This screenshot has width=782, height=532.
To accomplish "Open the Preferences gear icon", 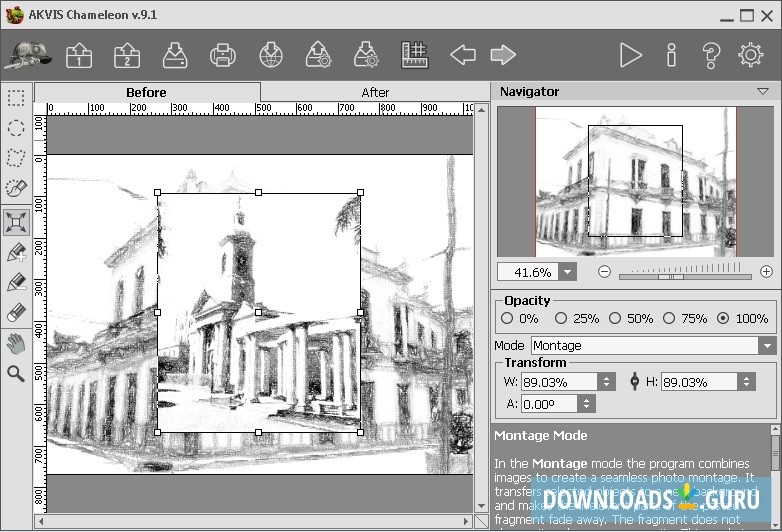I will tap(750, 55).
